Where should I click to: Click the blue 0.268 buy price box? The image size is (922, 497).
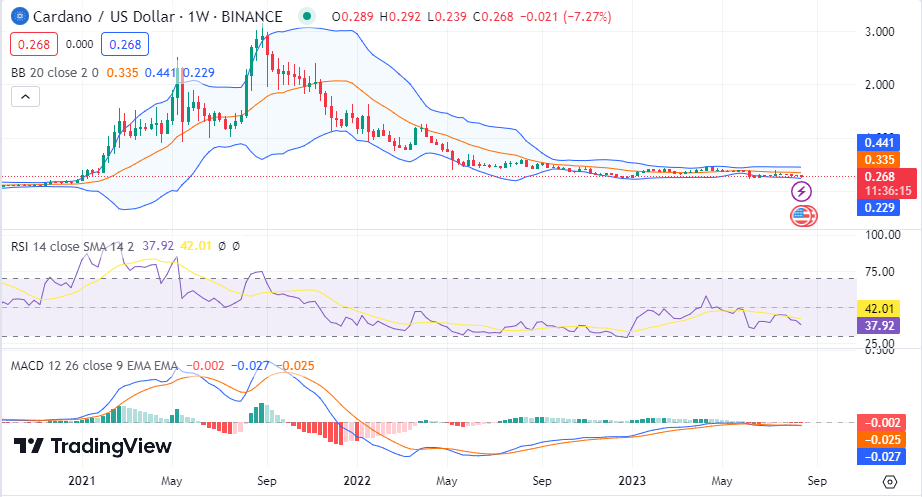pos(125,44)
